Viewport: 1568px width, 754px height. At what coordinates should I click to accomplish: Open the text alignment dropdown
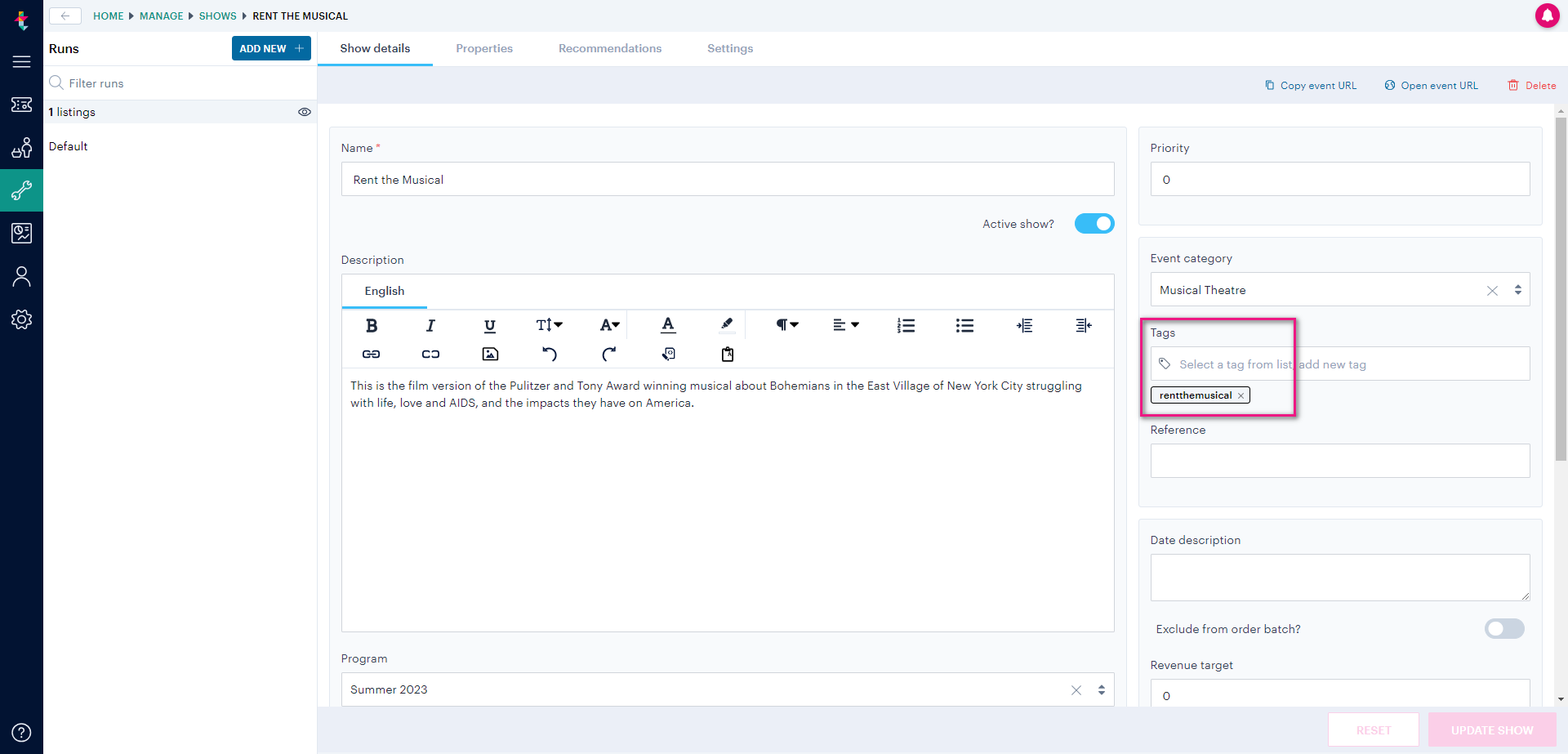tap(846, 325)
